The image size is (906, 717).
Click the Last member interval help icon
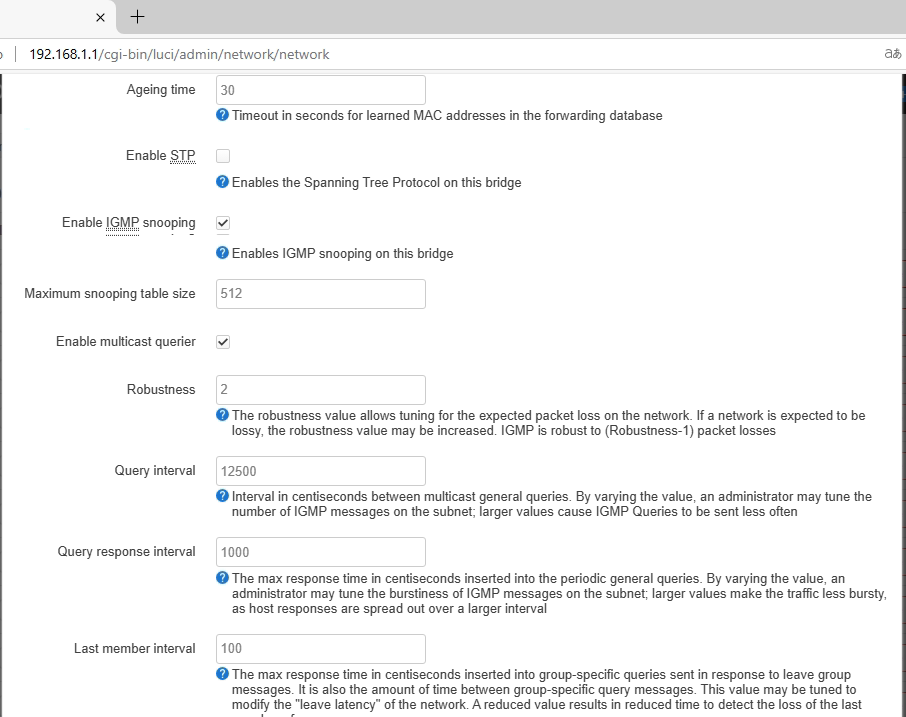point(222,673)
